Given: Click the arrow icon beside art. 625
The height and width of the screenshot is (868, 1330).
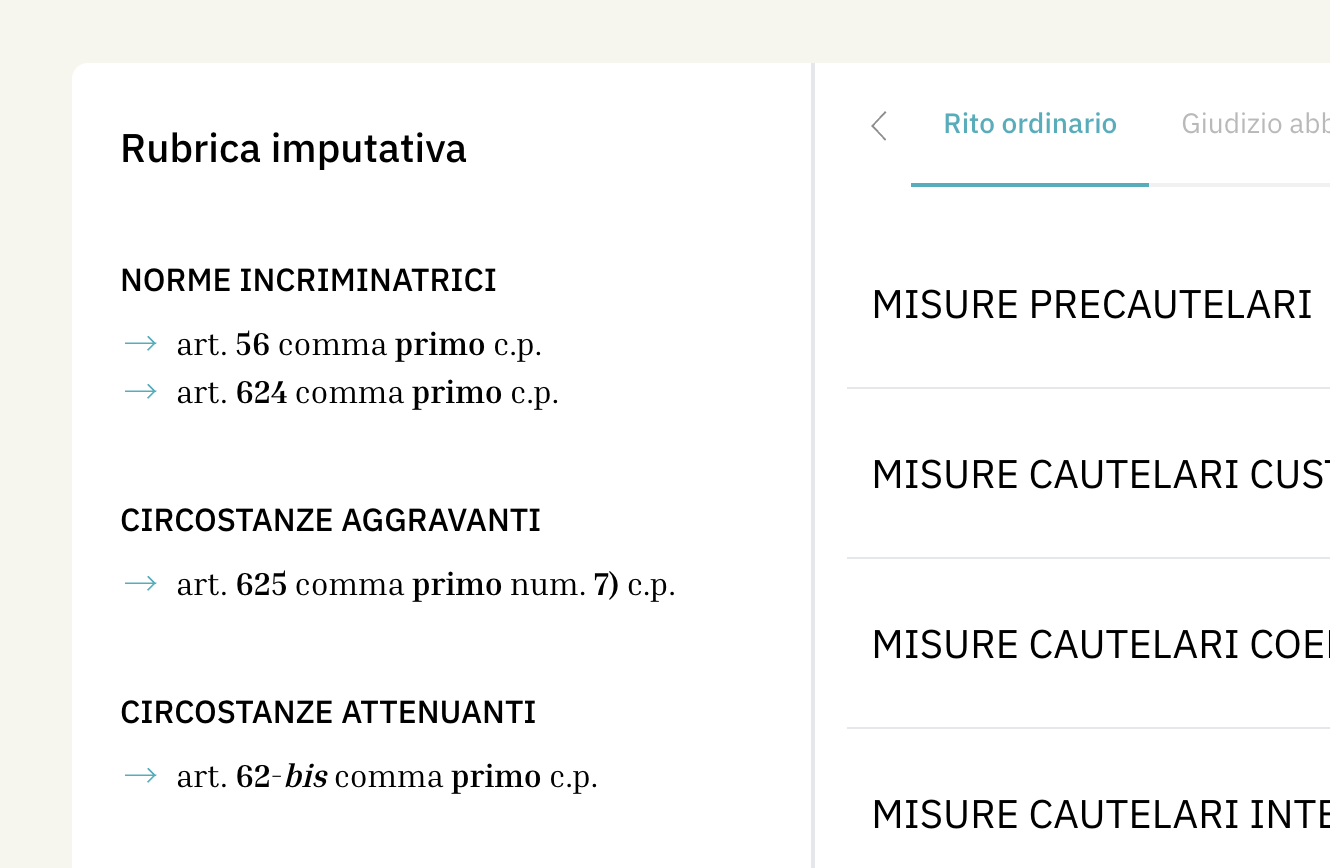Looking at the screenshot, I should 141,584.
